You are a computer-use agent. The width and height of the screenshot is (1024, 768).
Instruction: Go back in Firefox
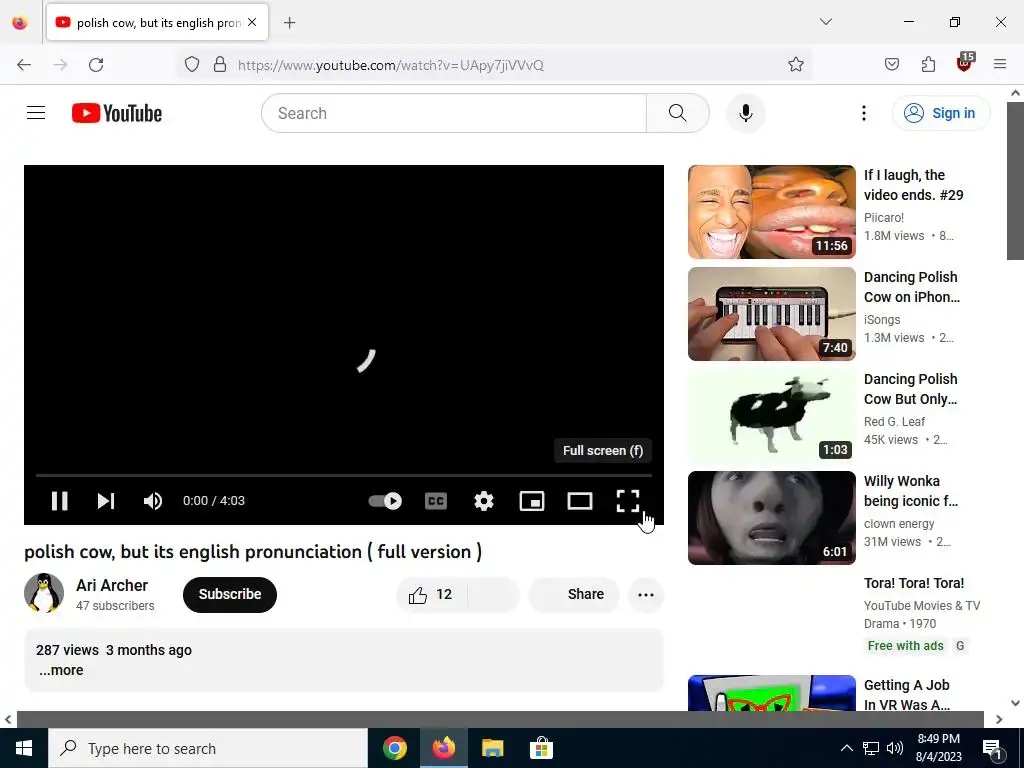[x=24, y=65]
